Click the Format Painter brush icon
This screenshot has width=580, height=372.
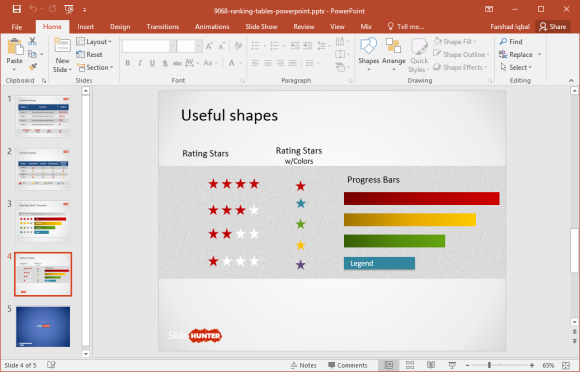(x=33, y=67)
